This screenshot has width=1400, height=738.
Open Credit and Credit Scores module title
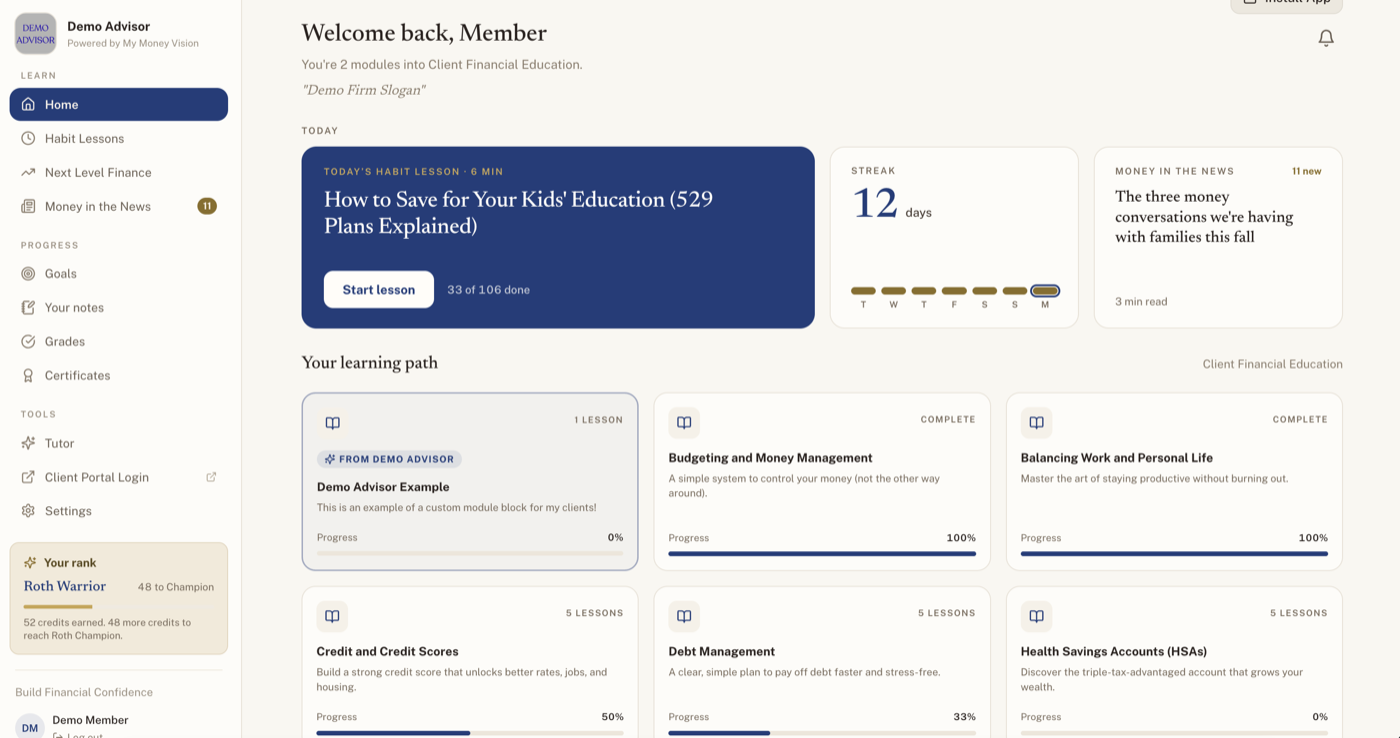[x=387, y=651]
